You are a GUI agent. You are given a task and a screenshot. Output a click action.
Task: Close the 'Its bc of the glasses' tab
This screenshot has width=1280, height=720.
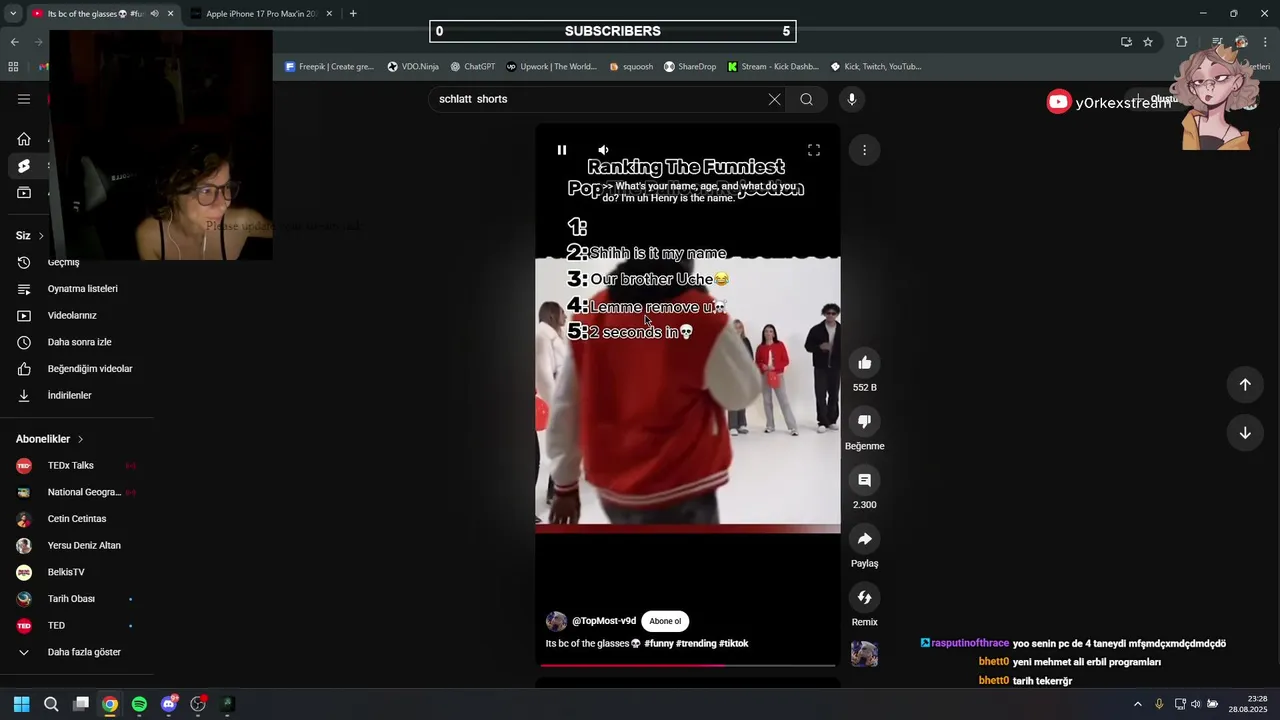click(x=171, y=14)
